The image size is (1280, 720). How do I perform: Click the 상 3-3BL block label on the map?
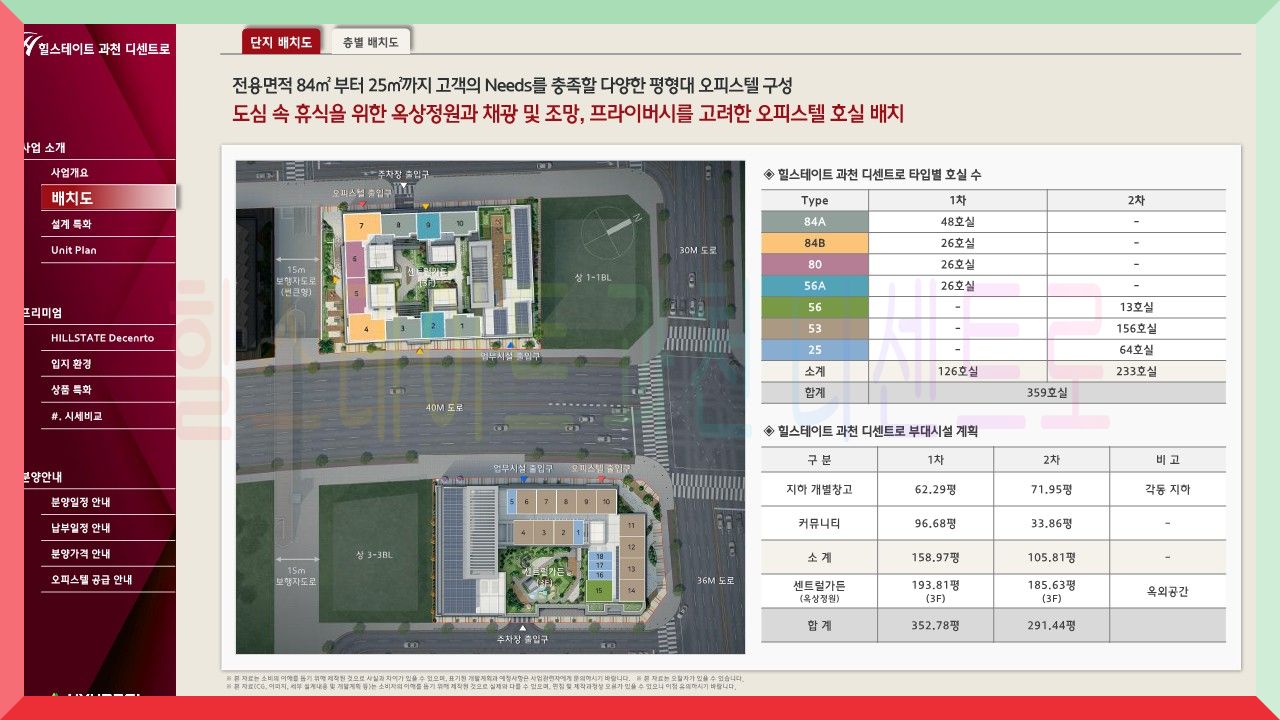pos(375,555)
